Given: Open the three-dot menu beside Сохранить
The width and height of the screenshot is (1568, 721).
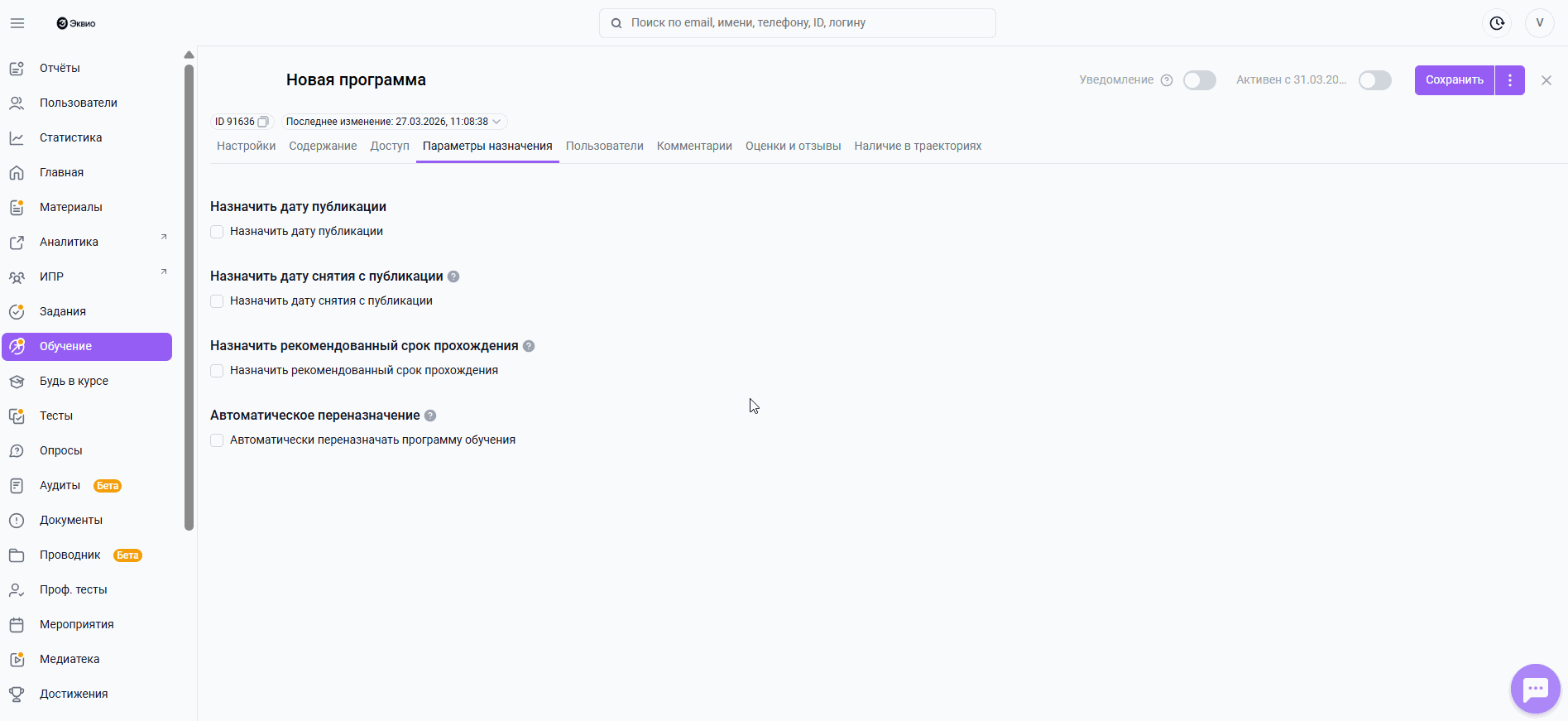Looking at the screenshot, I should pos(1510,80).
